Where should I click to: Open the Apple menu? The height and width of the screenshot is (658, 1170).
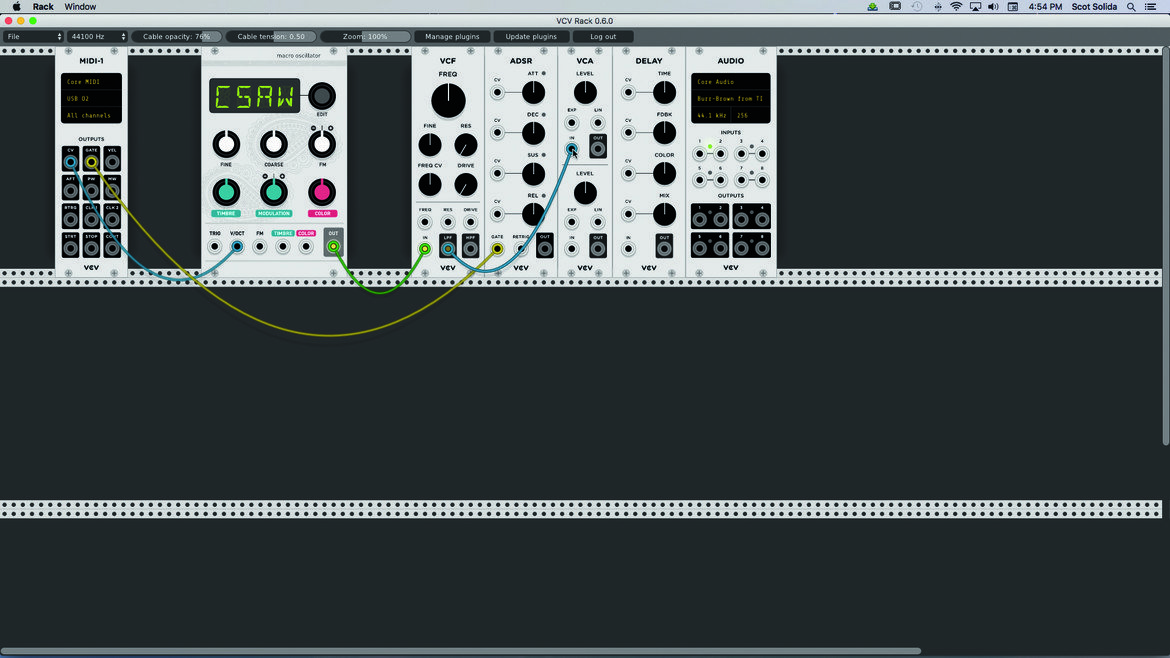[x=16, y=7]
